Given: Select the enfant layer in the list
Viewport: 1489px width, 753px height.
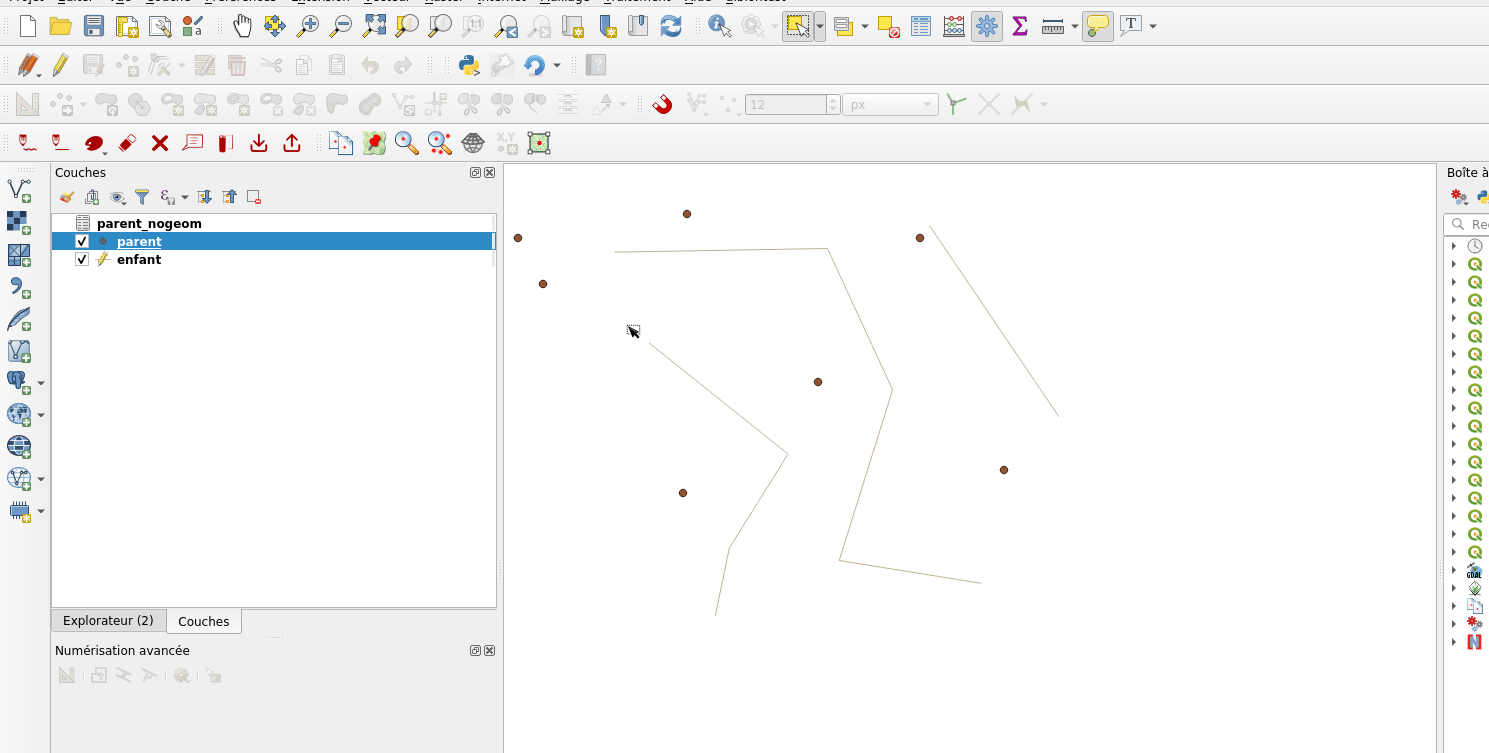Looking at the screenshot, I should pos(138,259).
